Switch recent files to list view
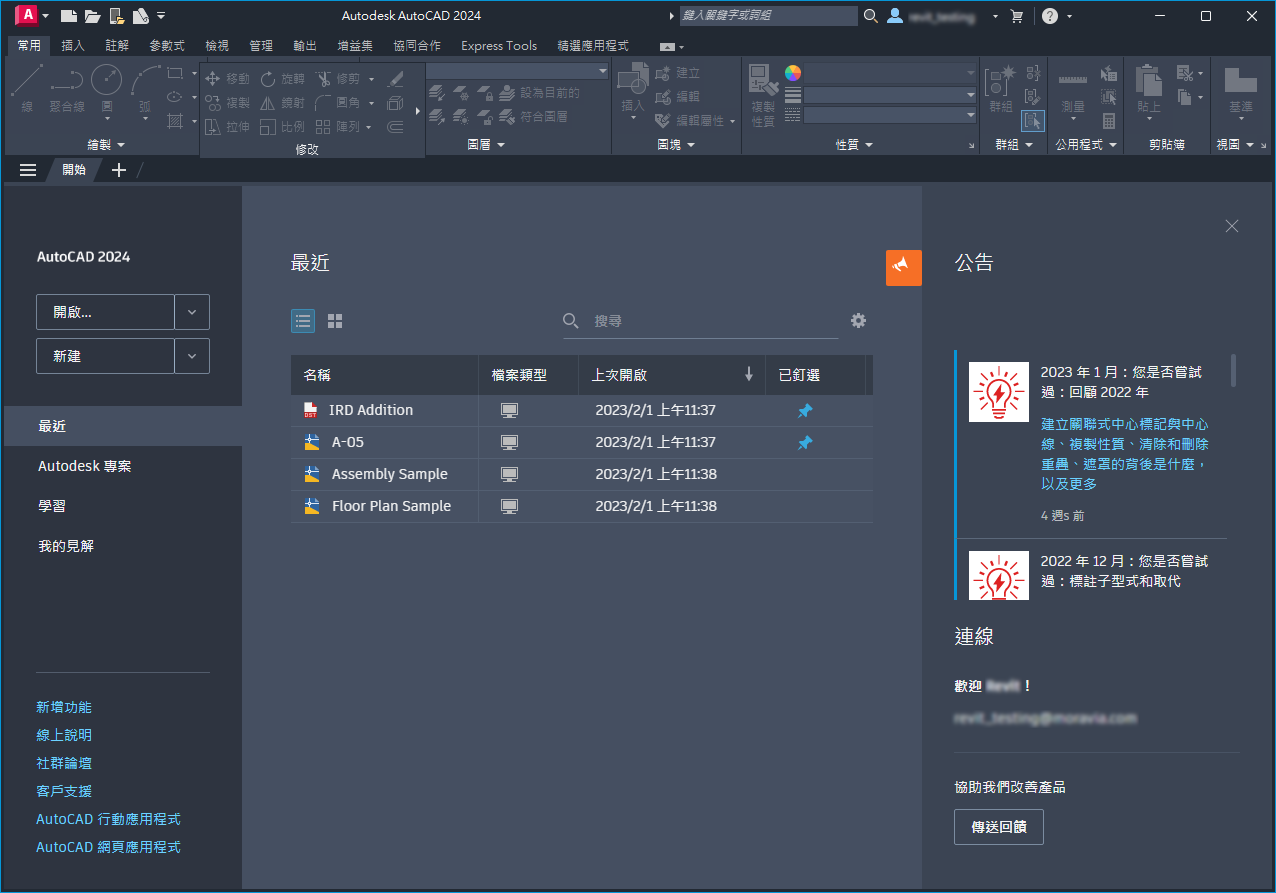The height and width of the screenshot is (893, 1276). 303,321
